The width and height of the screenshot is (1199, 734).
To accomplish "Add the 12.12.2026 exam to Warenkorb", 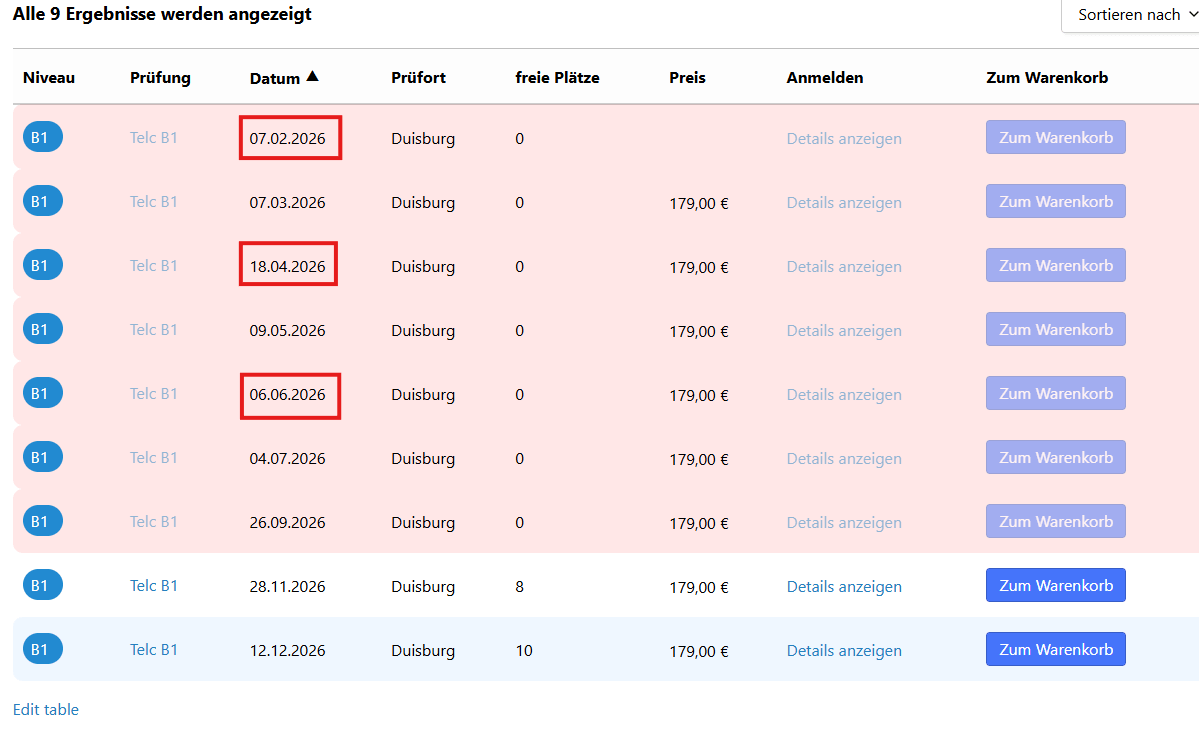I will click(x=1055, y=650).
